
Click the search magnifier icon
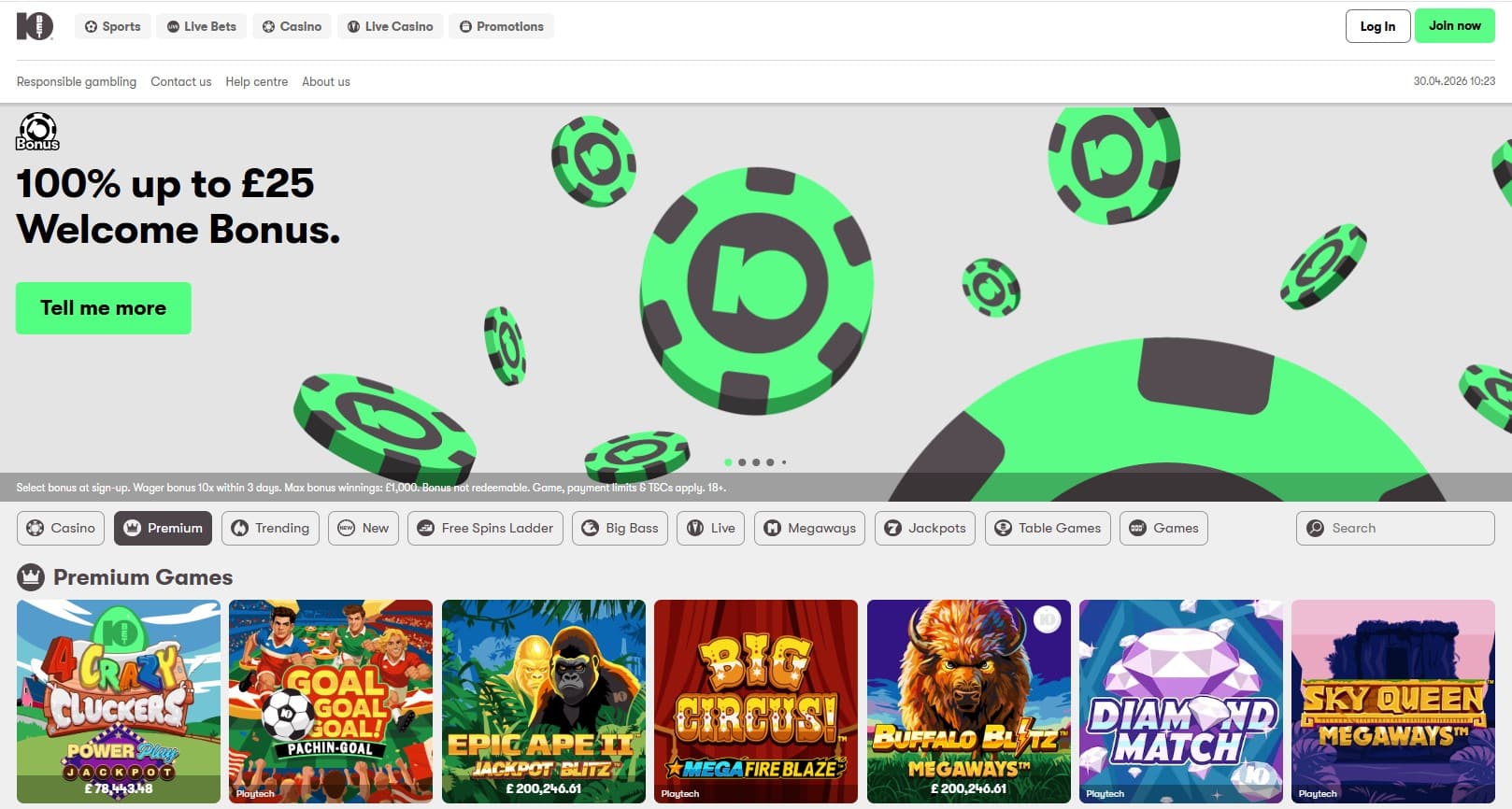pyautogui.click(x=1316, y=528)
